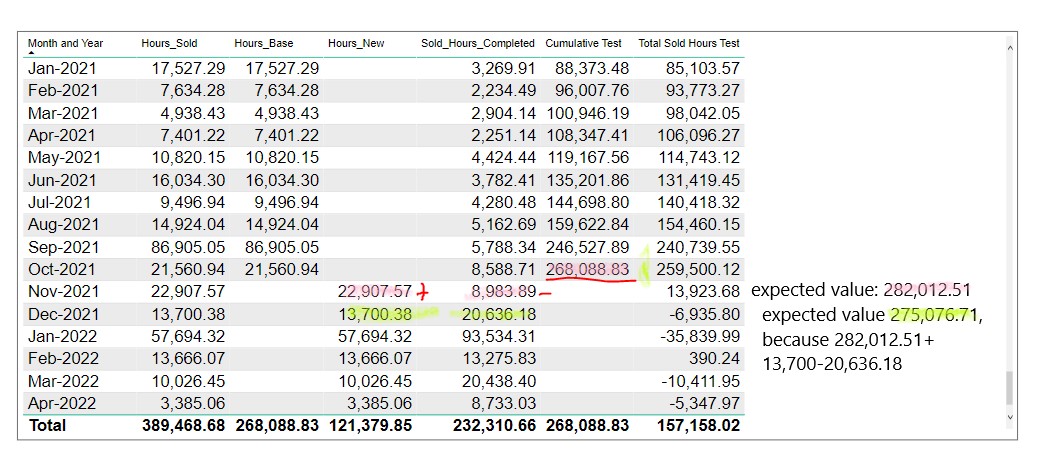
Task: Click Sold_Hours_Completed value 20,636.18
Action: pyautogui.click(x=499, y=314)
